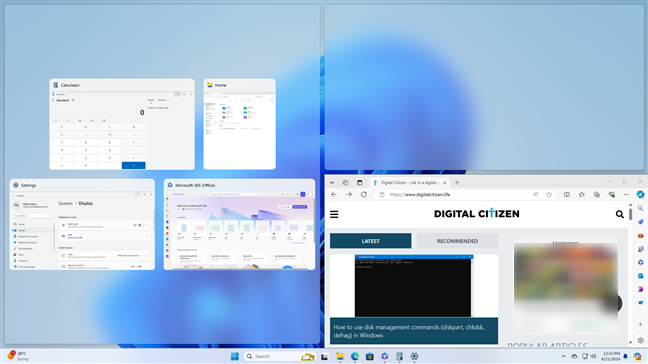Open the Windows Start button on the taskbar

(x=234, y=356)
